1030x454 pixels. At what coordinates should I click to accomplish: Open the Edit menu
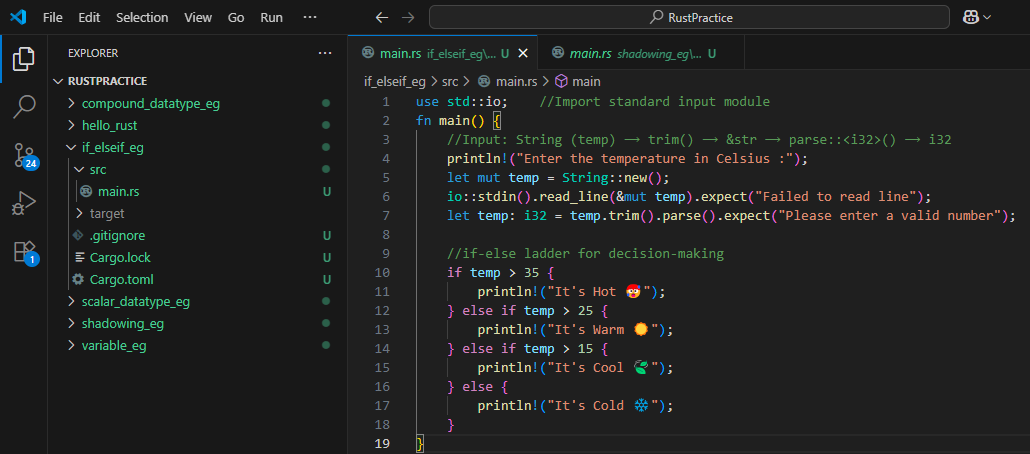pyautogui.click(x=89, y=18)
